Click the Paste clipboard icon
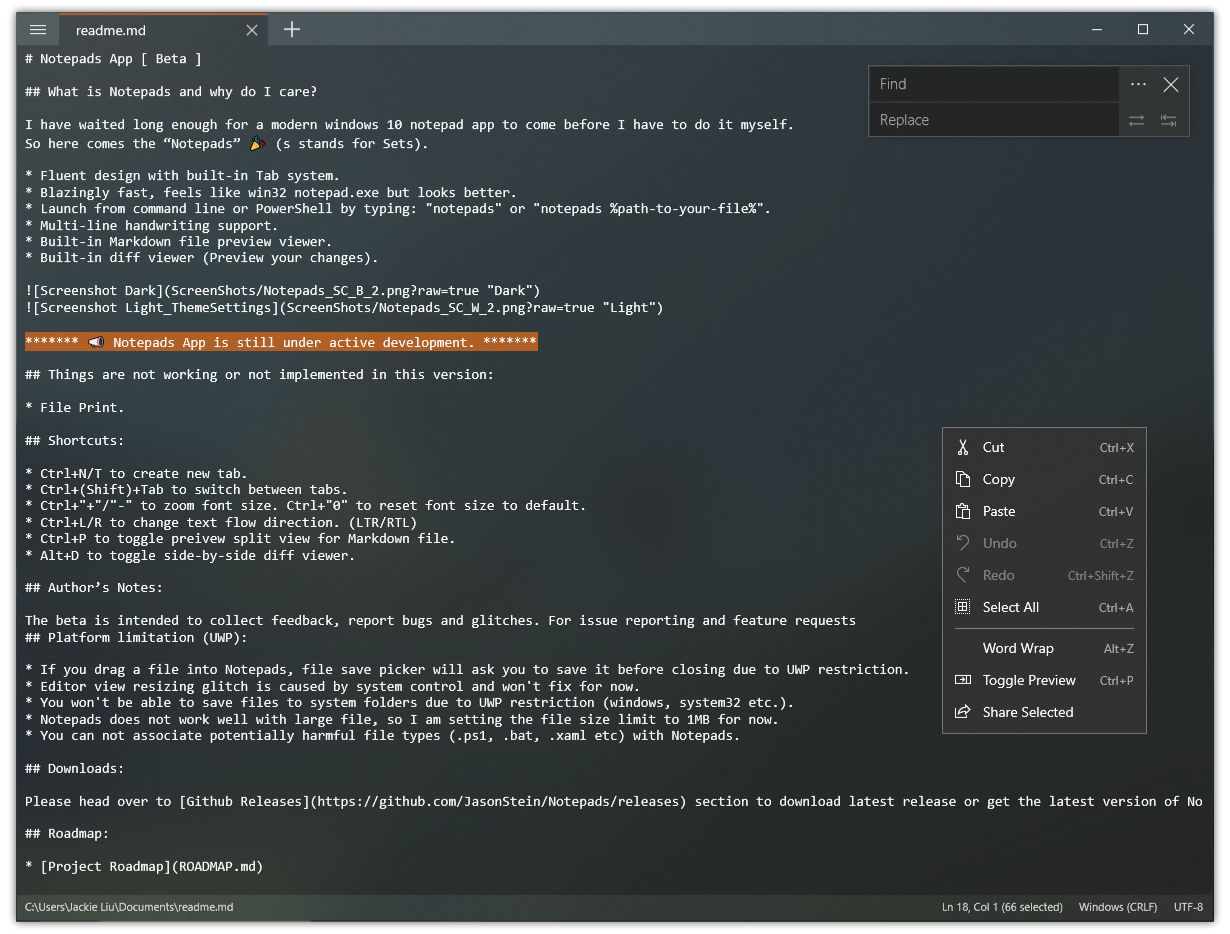Image resolution: width=1230 pixels, height=934 pixels. click(963, 511)
